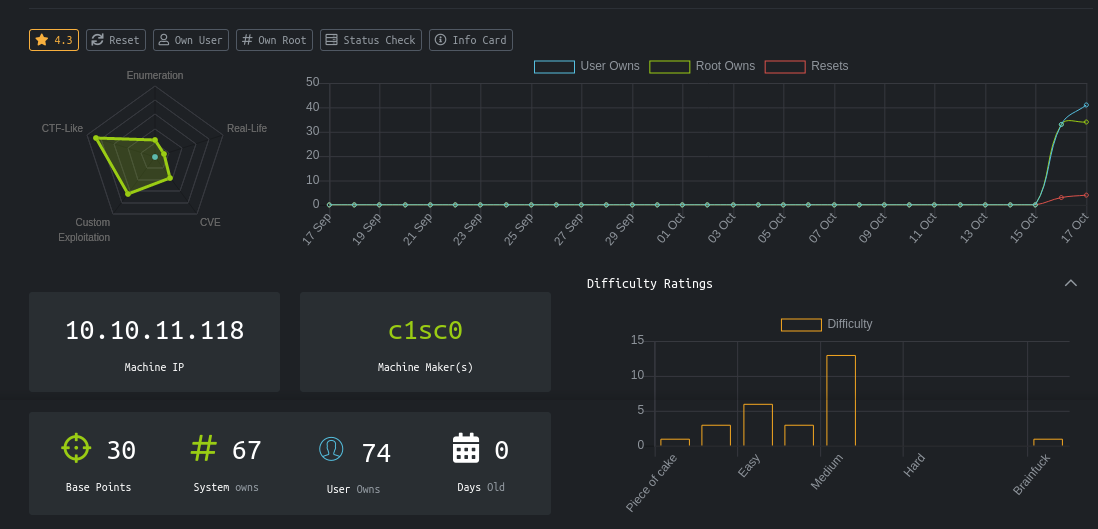Toggle Root Owns series in chart legend
Viewport: 1098px width, 529px height.
(x=702, y=67)
